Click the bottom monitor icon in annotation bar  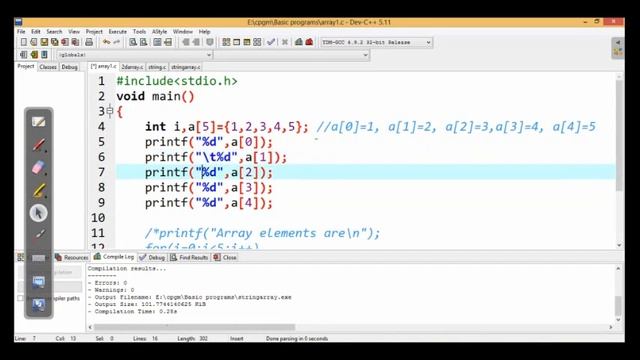(x=39, y=304)
